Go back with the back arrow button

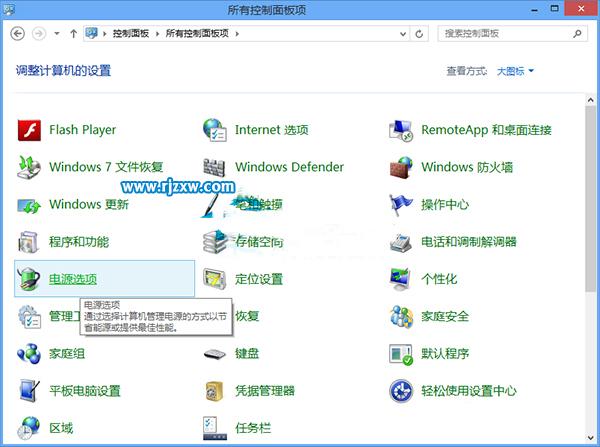pos(17,34)
